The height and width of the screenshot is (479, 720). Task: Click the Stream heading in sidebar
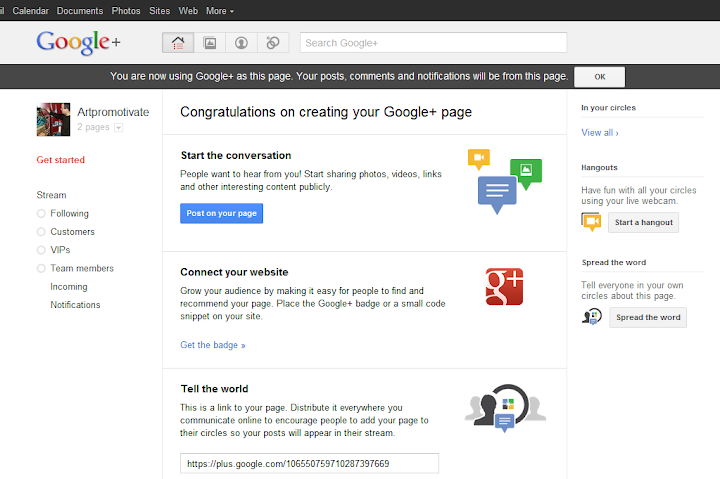click(51, 195)
